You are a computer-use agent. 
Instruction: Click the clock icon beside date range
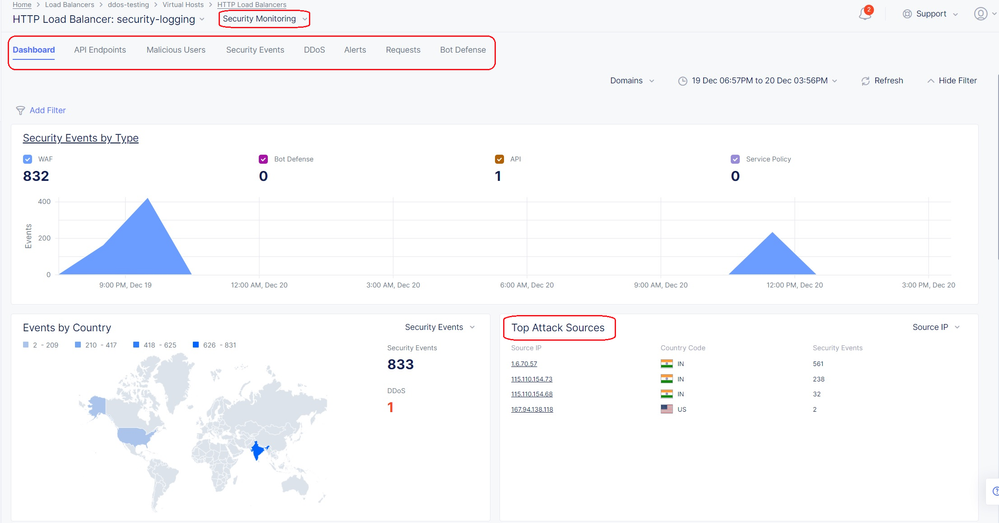pyautogui.click(x=682, y=81)
